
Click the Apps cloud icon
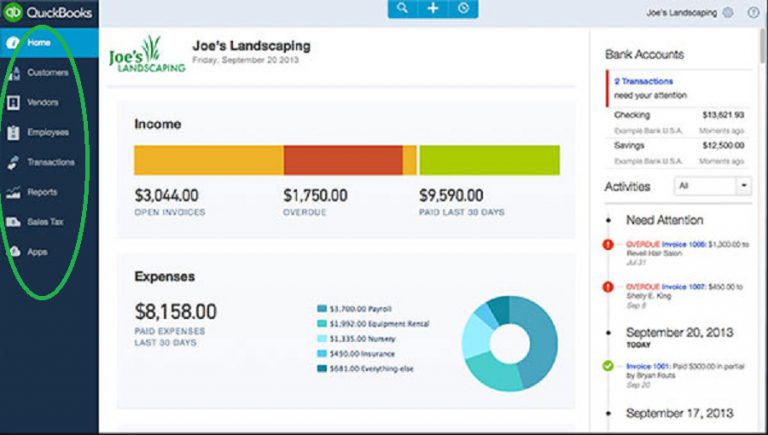pos(15,252)
